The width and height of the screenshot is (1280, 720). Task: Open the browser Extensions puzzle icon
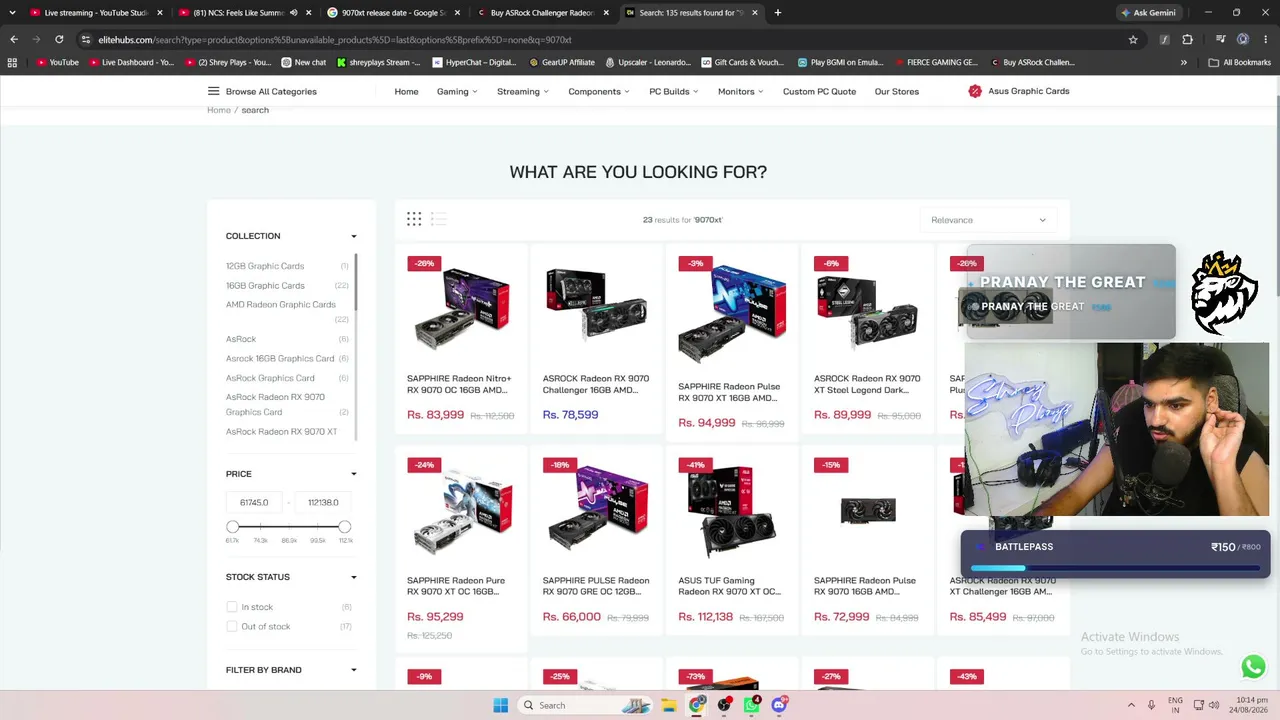(1187, 39)
